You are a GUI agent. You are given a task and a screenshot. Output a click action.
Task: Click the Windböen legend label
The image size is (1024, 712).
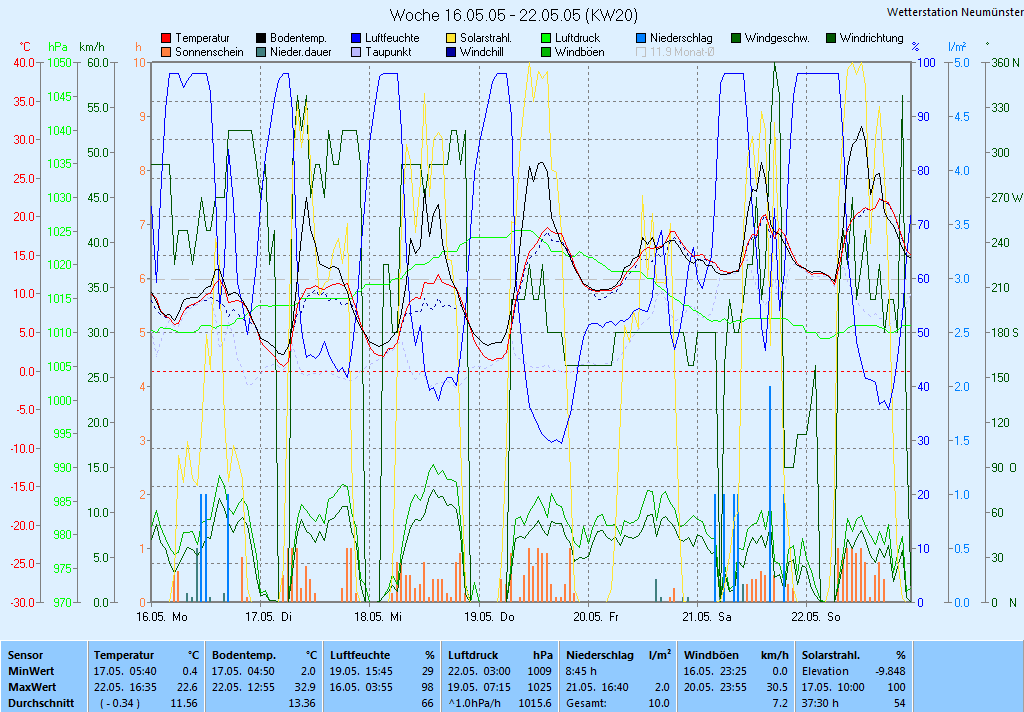tap(579, 52)
